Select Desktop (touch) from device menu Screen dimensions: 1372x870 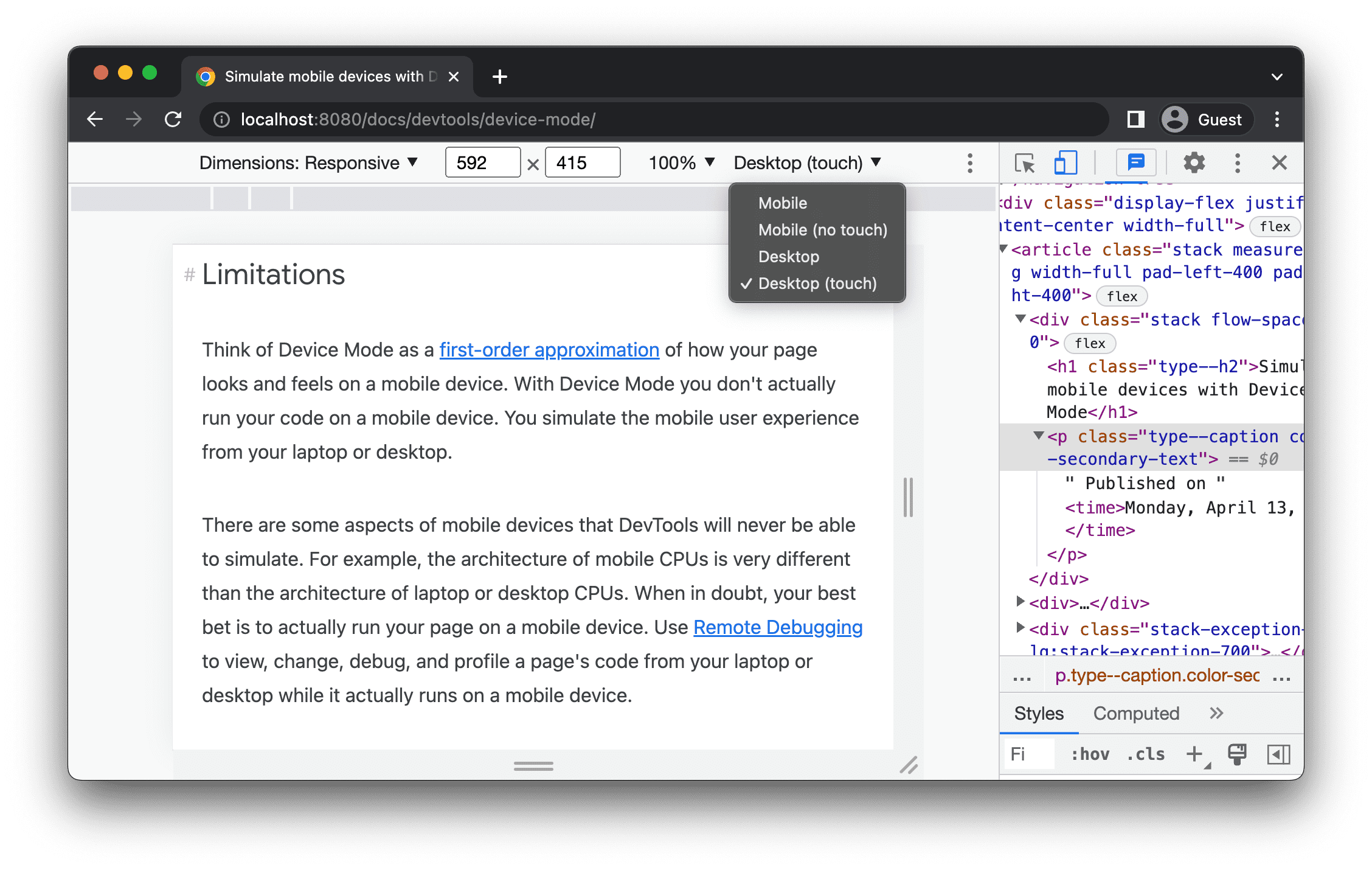(817, 284)
